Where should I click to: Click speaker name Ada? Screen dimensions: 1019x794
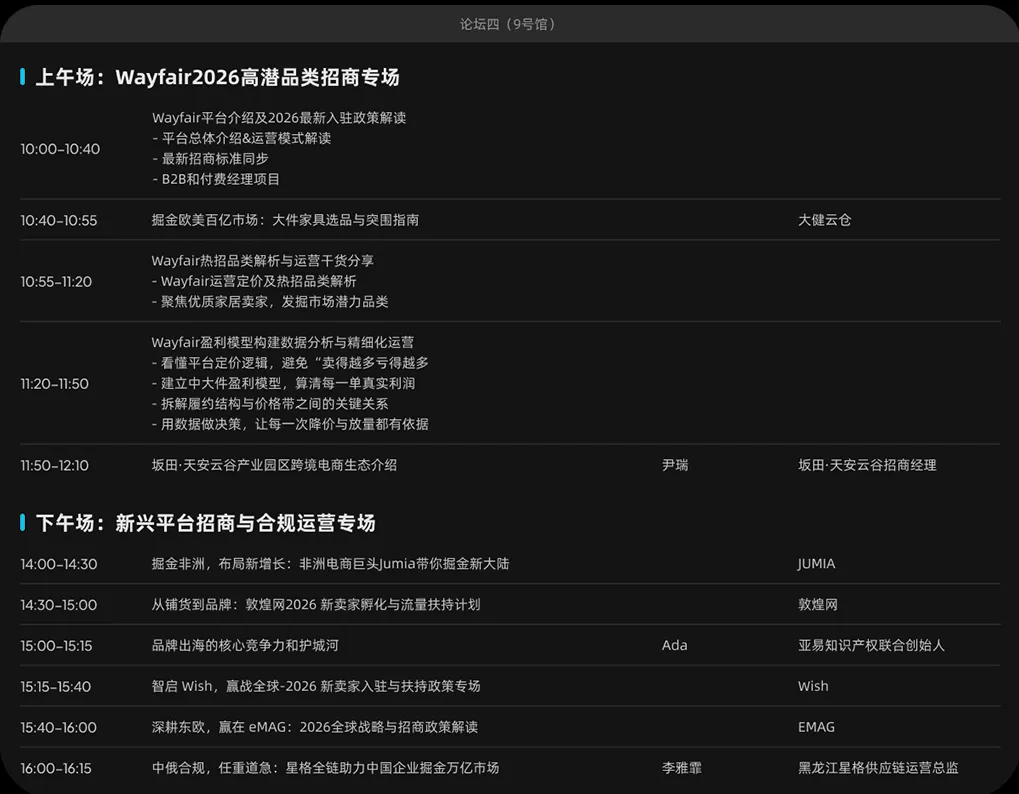(x=675, y=646)
